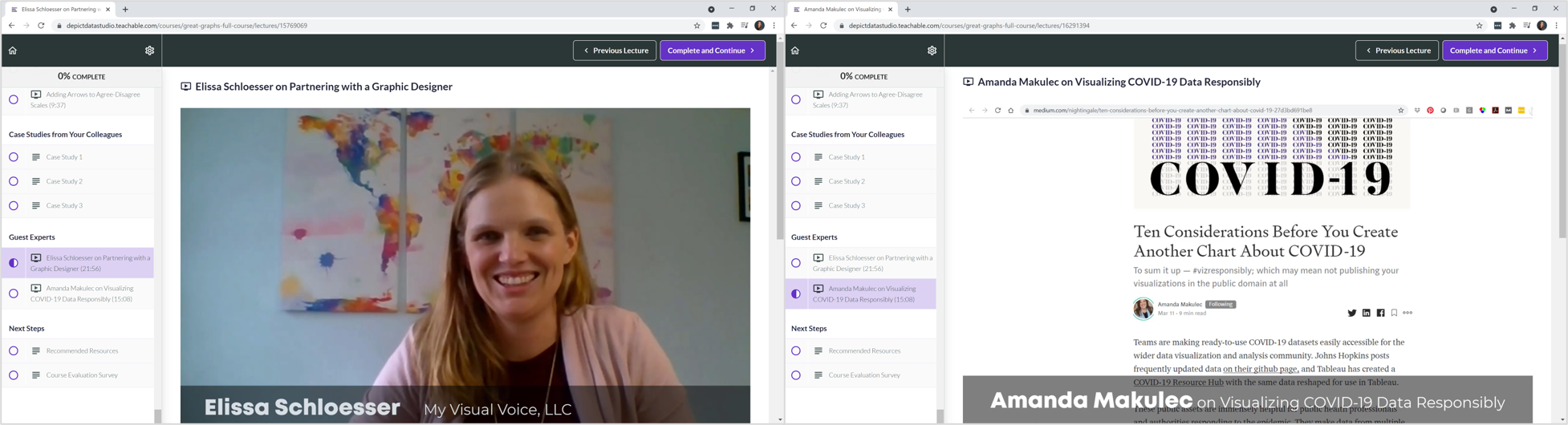Toggle Recommended Resources circle in Elissa Schloesser window

click(x=14, y=350)
